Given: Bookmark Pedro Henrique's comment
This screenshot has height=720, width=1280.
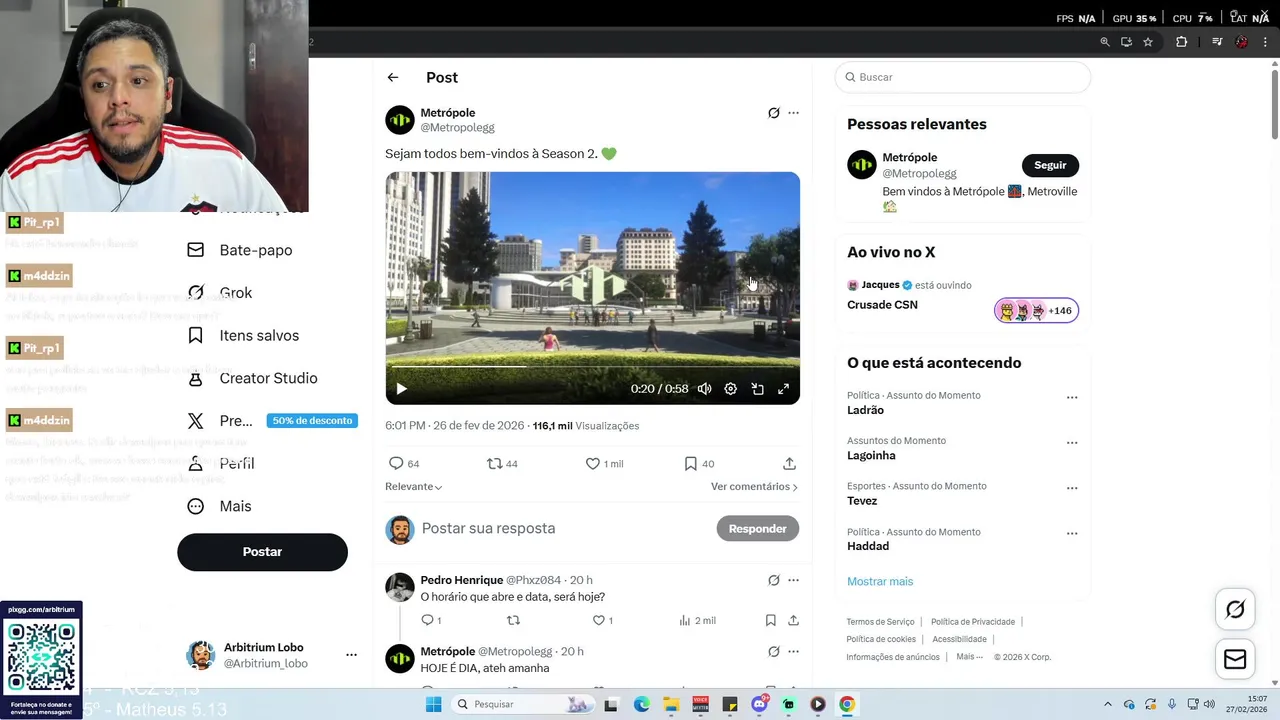Looking at the screenshot, I should [x=771, y=621].
